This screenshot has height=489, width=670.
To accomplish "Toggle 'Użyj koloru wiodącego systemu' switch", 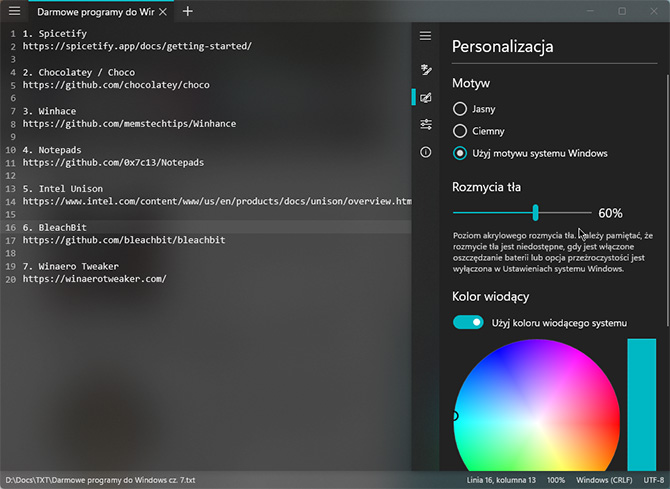I will pos(468,322).
